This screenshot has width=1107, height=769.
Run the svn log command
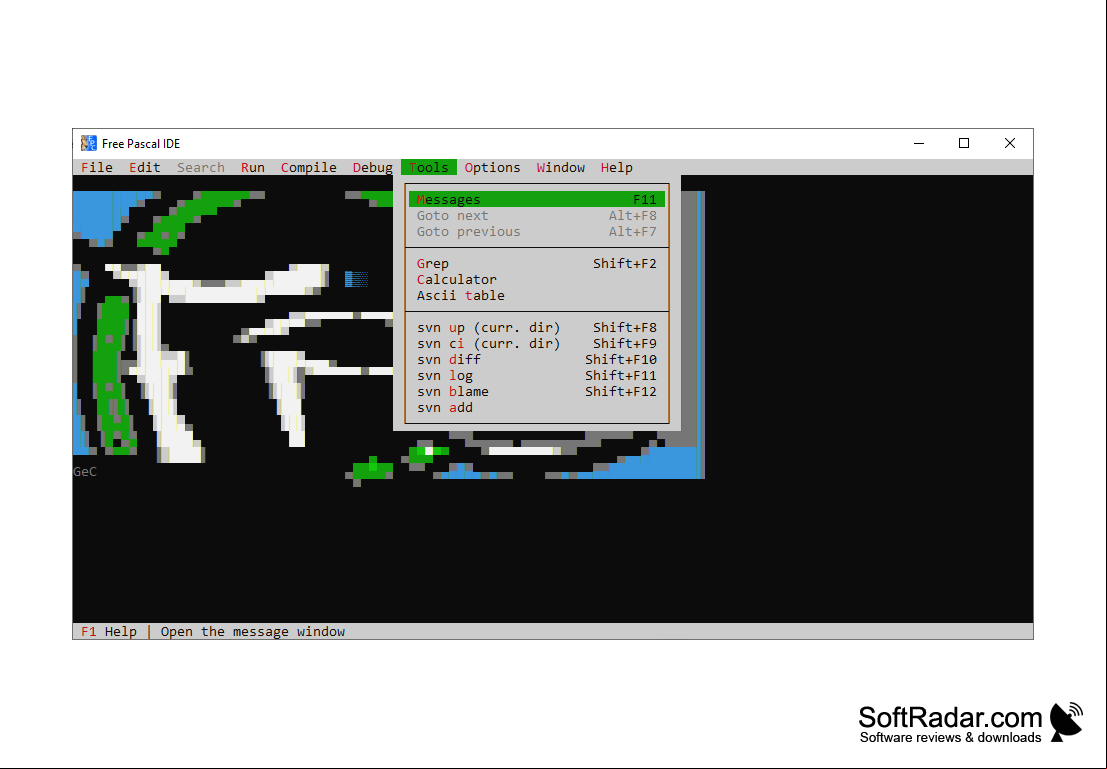537,376
